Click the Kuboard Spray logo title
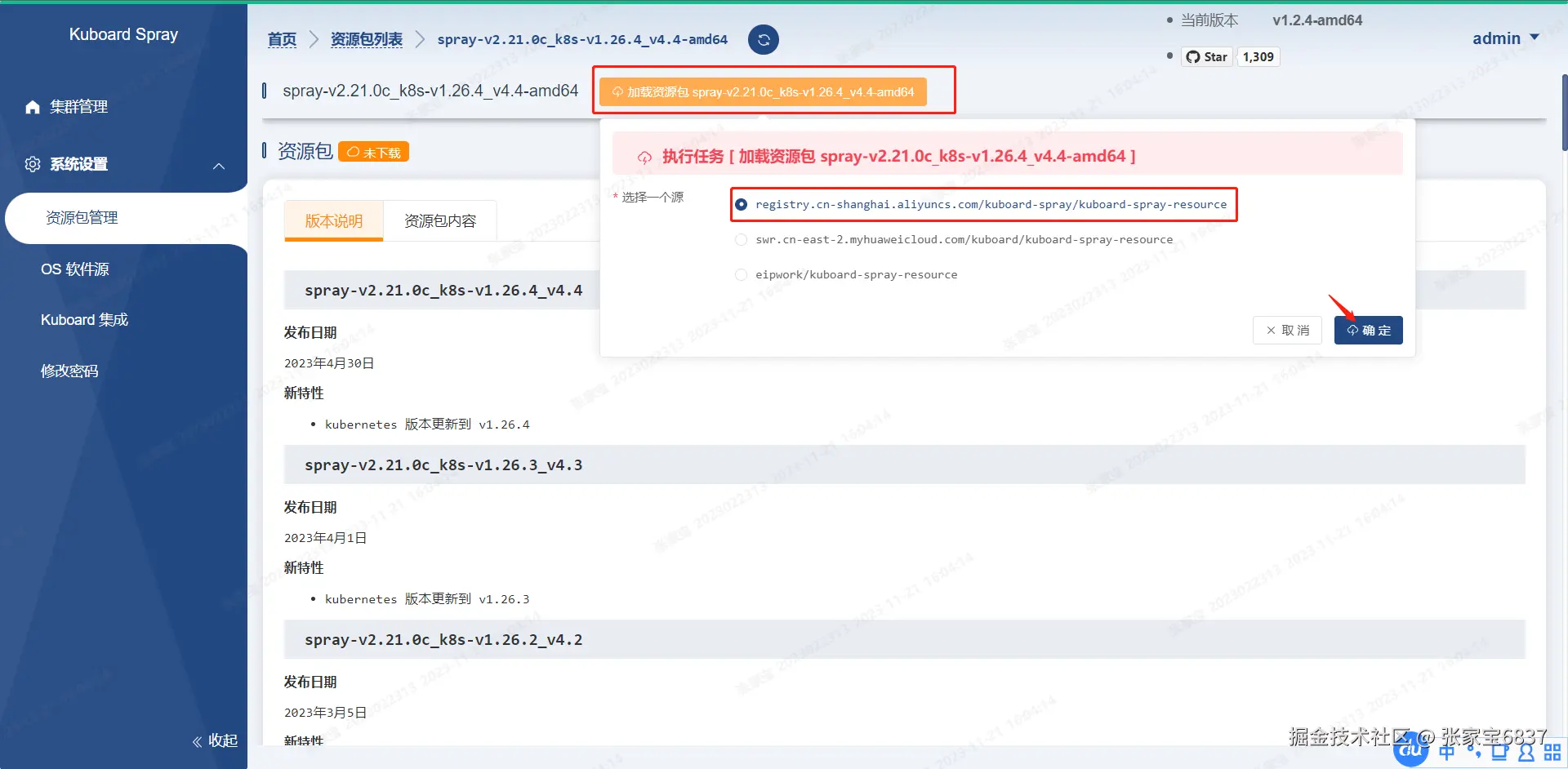 coord(123,34)
